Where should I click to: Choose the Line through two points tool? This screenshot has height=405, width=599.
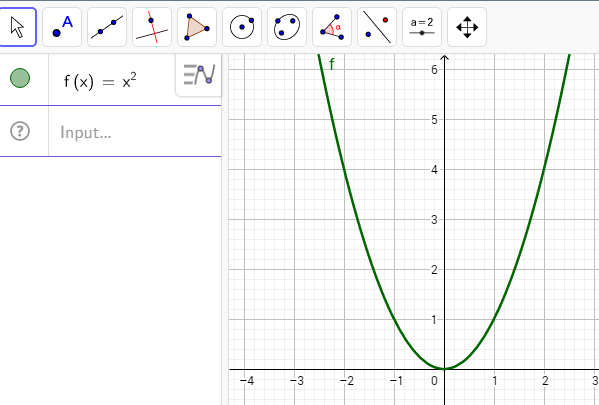[107, 27]
